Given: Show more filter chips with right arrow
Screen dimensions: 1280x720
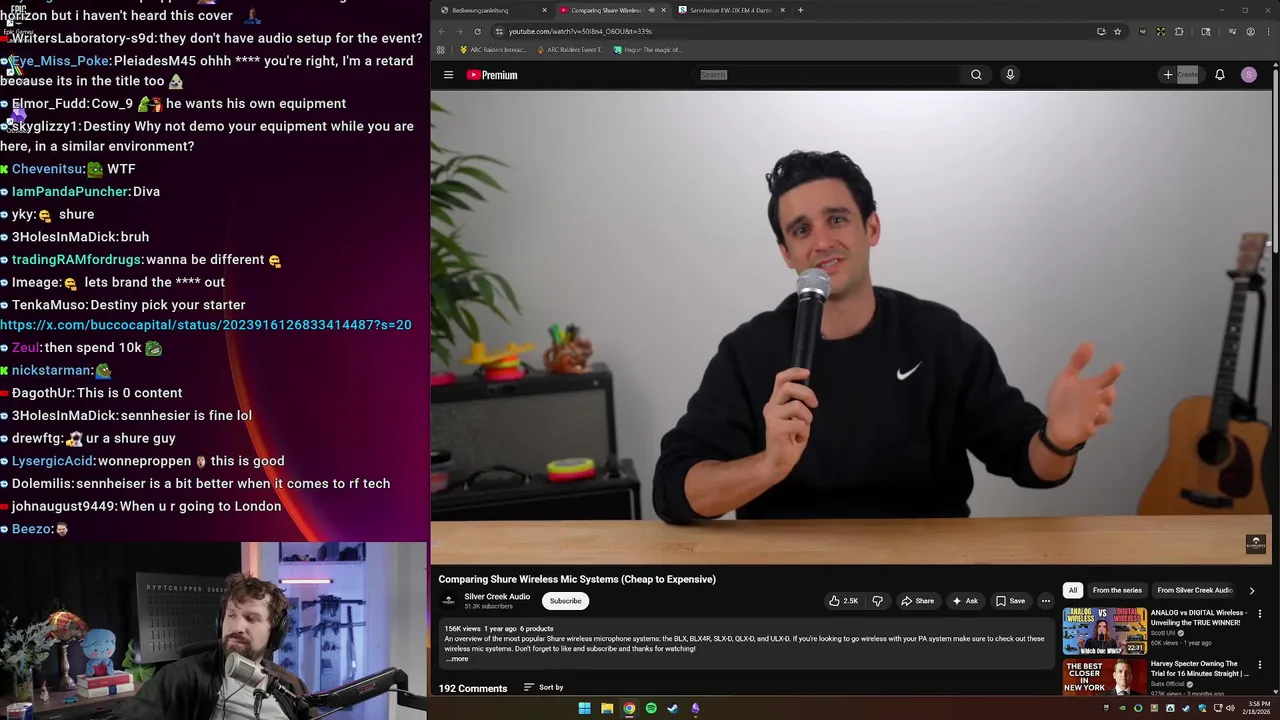Looking at the screenshot, I should pos(1251,590).
